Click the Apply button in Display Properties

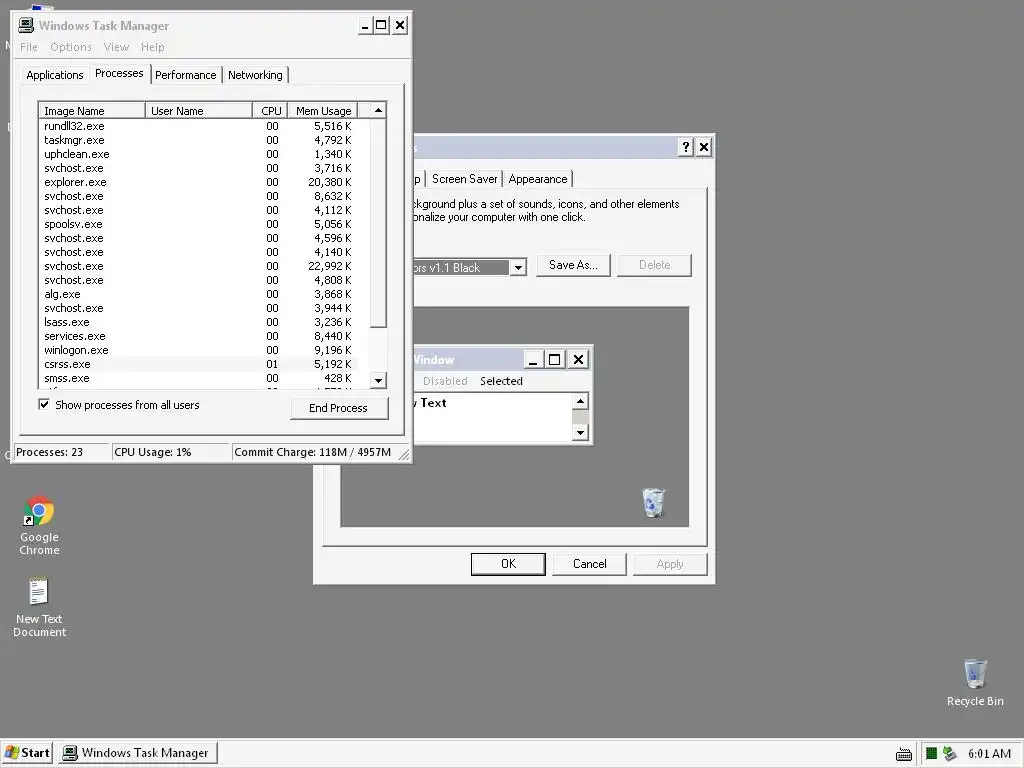[670, 564]
